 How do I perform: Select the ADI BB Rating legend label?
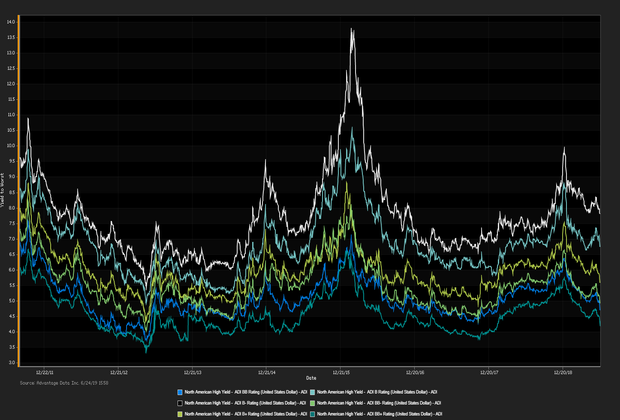click(246, 392)
